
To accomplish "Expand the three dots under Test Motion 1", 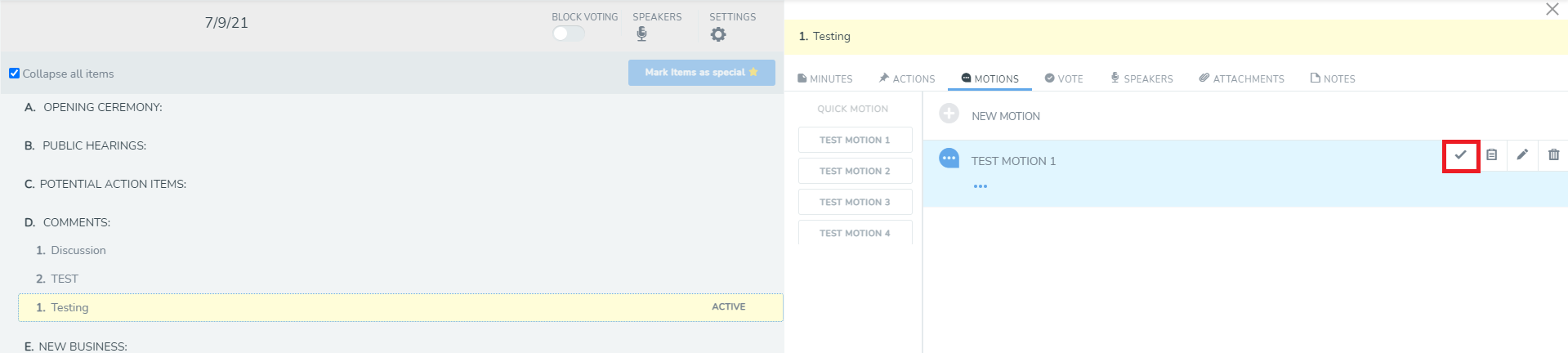I will pyautogui.click(x=981, y=186).
